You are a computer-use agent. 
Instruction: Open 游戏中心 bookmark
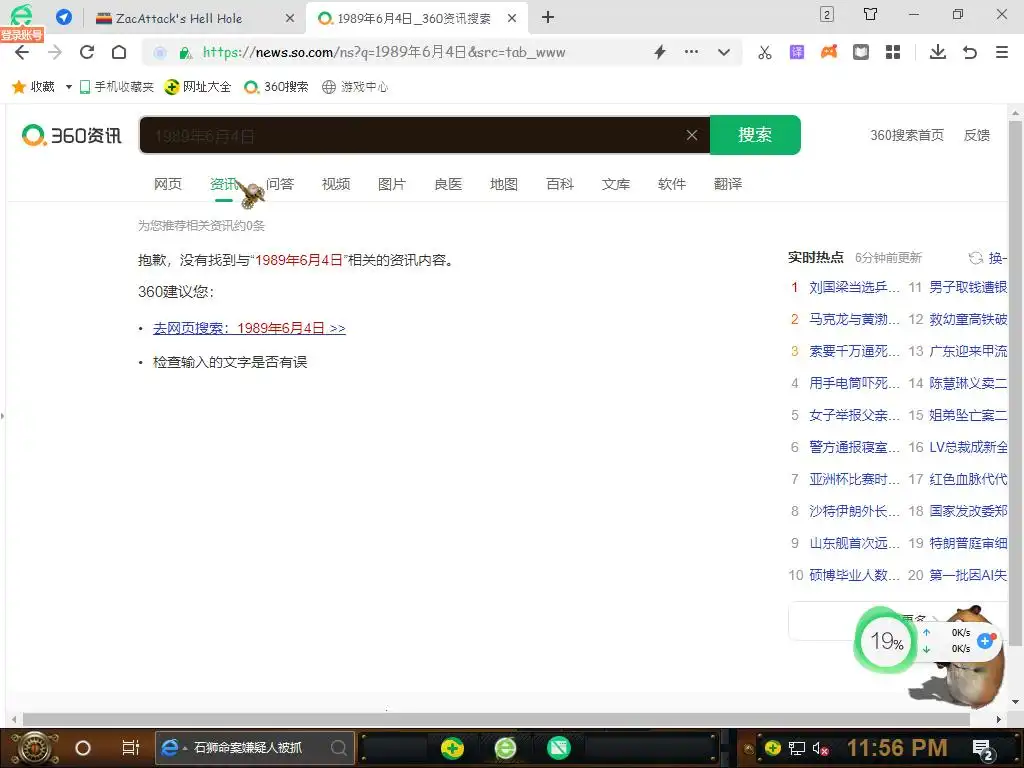[355, 86]
